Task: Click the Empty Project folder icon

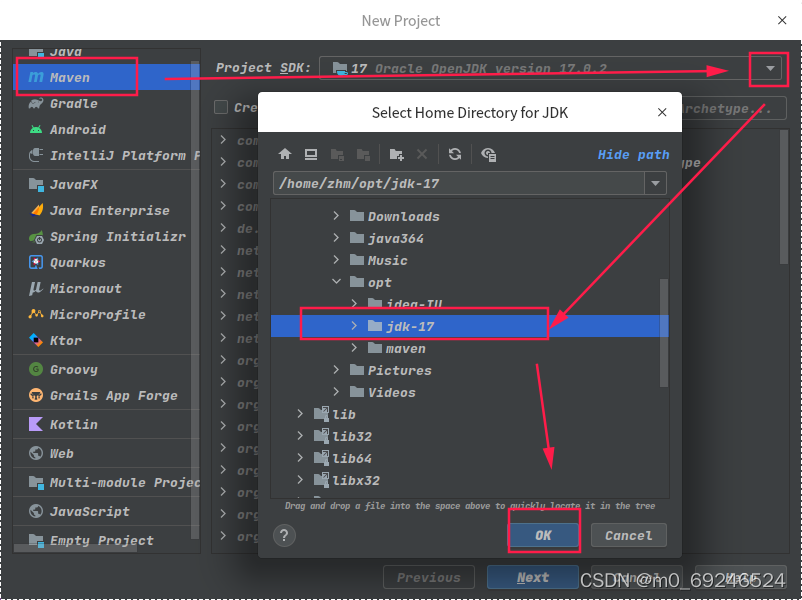Action: coord(36,540)
